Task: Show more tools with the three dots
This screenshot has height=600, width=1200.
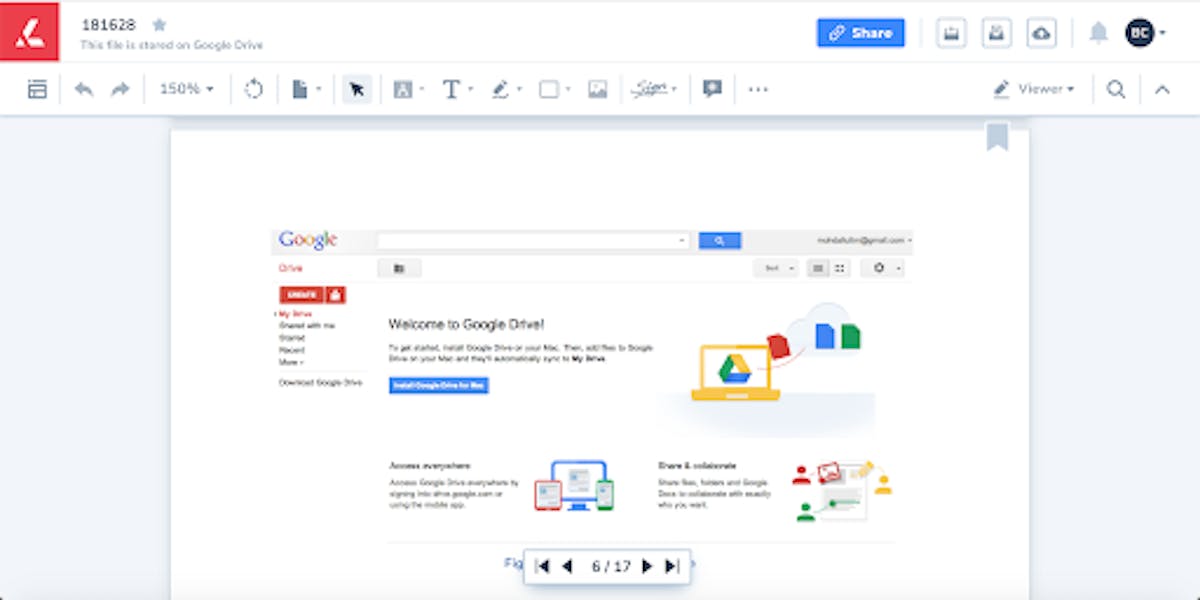Action: pos(758,89)
